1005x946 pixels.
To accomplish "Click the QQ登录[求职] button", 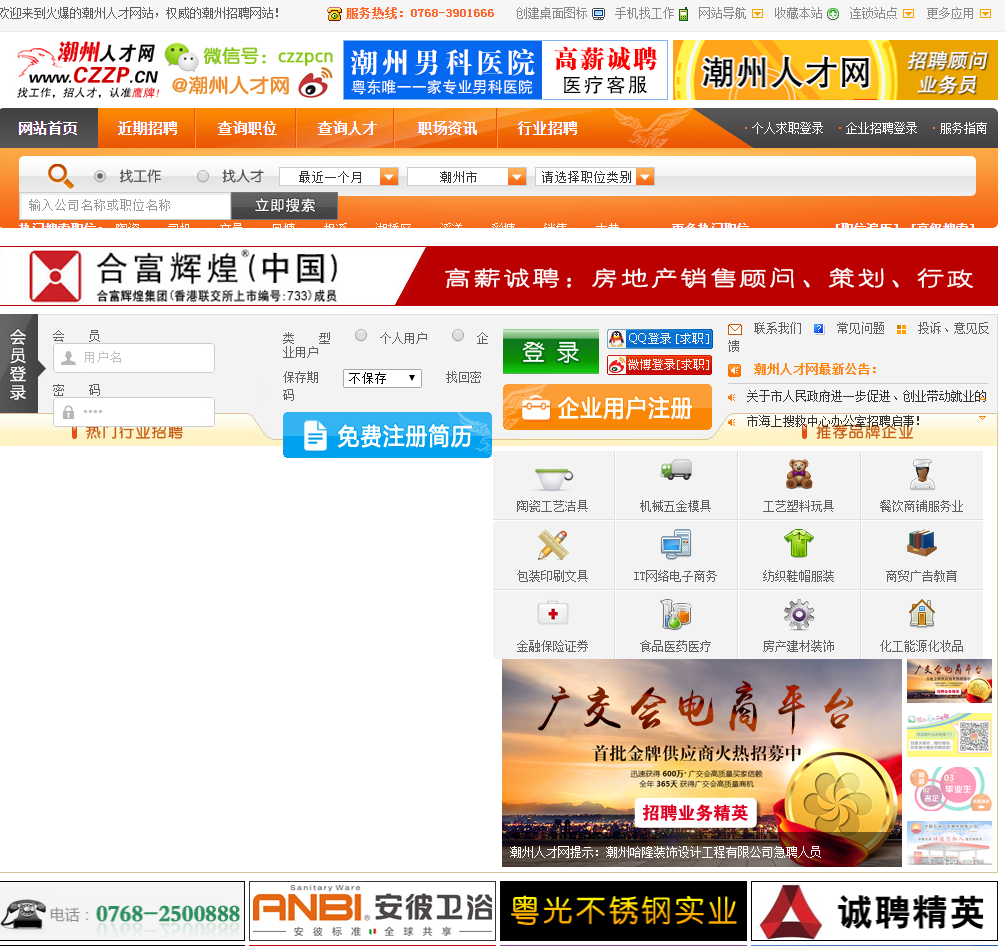I will point(660,338).
